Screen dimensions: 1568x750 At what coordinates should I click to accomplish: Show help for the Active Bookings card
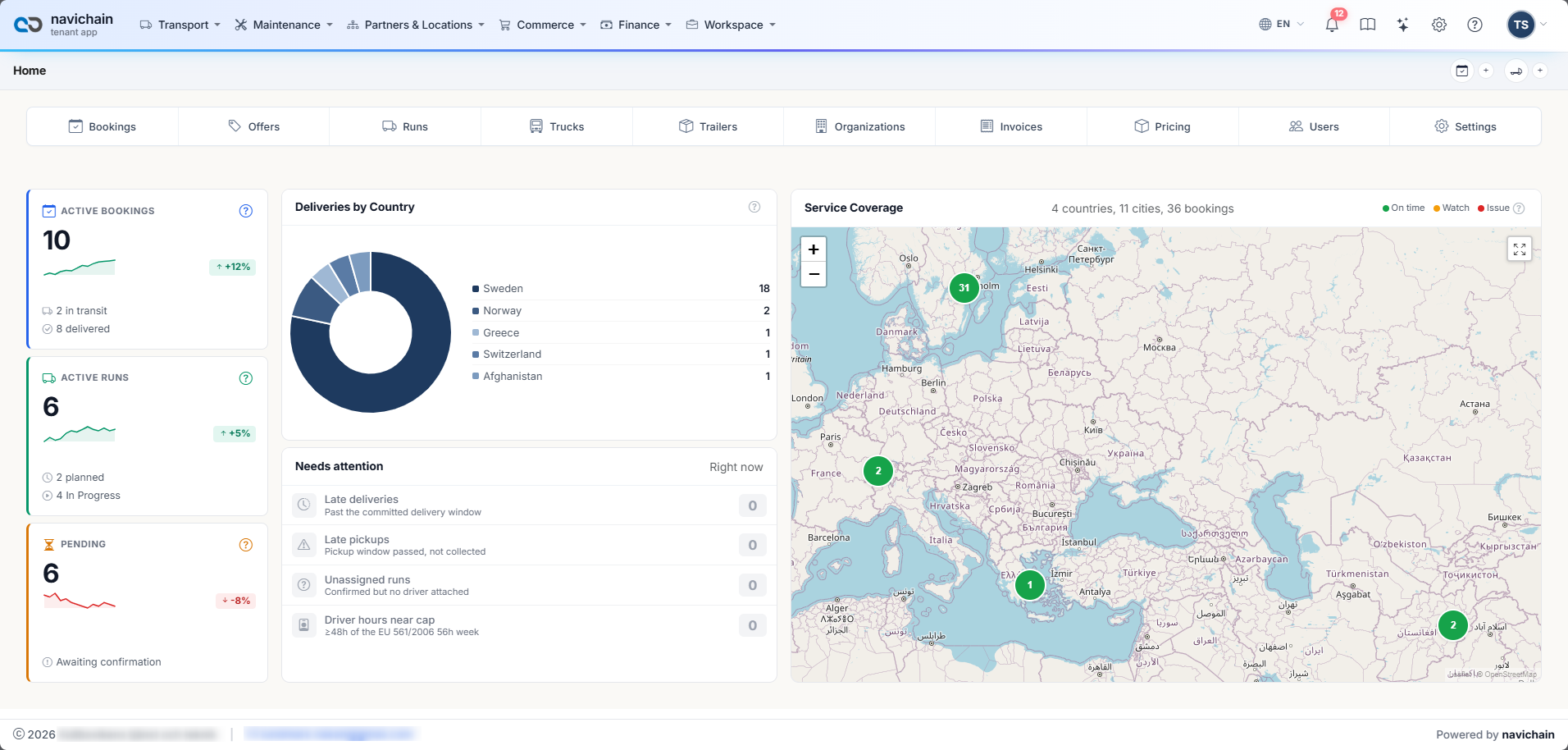pos(246,211)
